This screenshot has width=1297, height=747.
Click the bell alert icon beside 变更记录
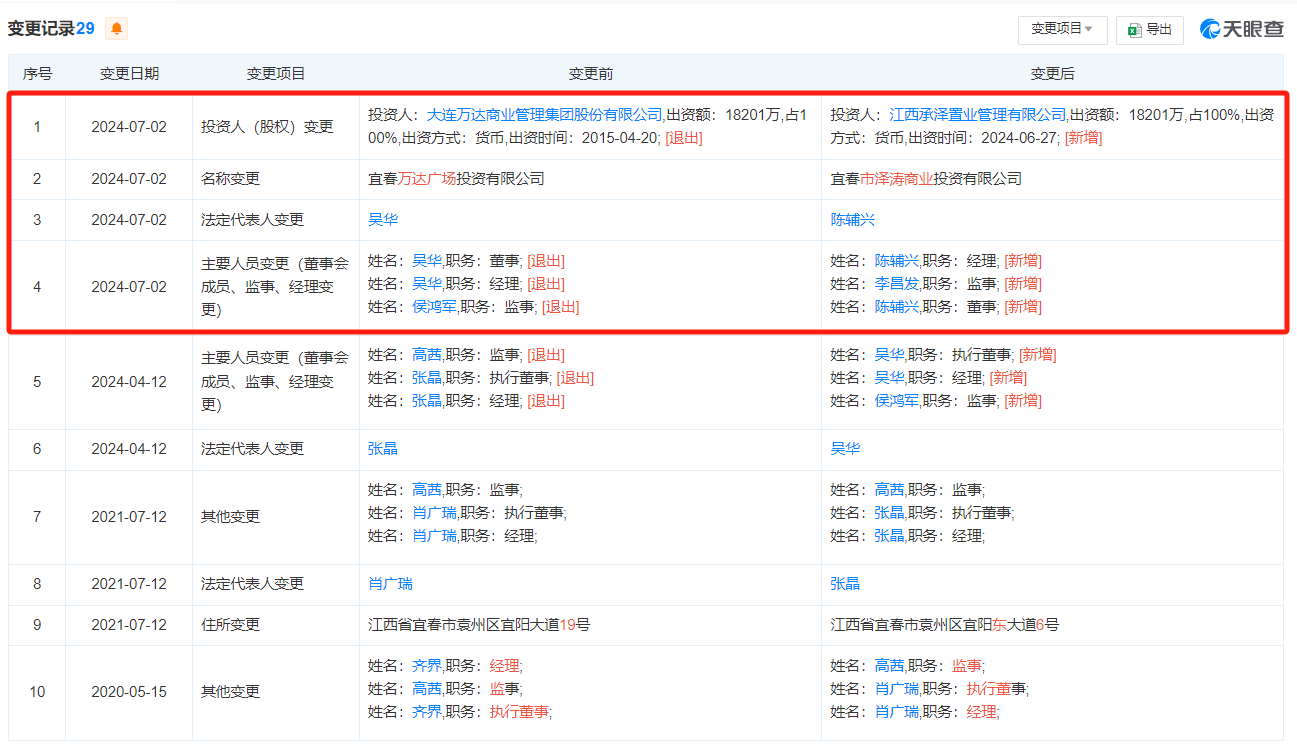(117, 29)
